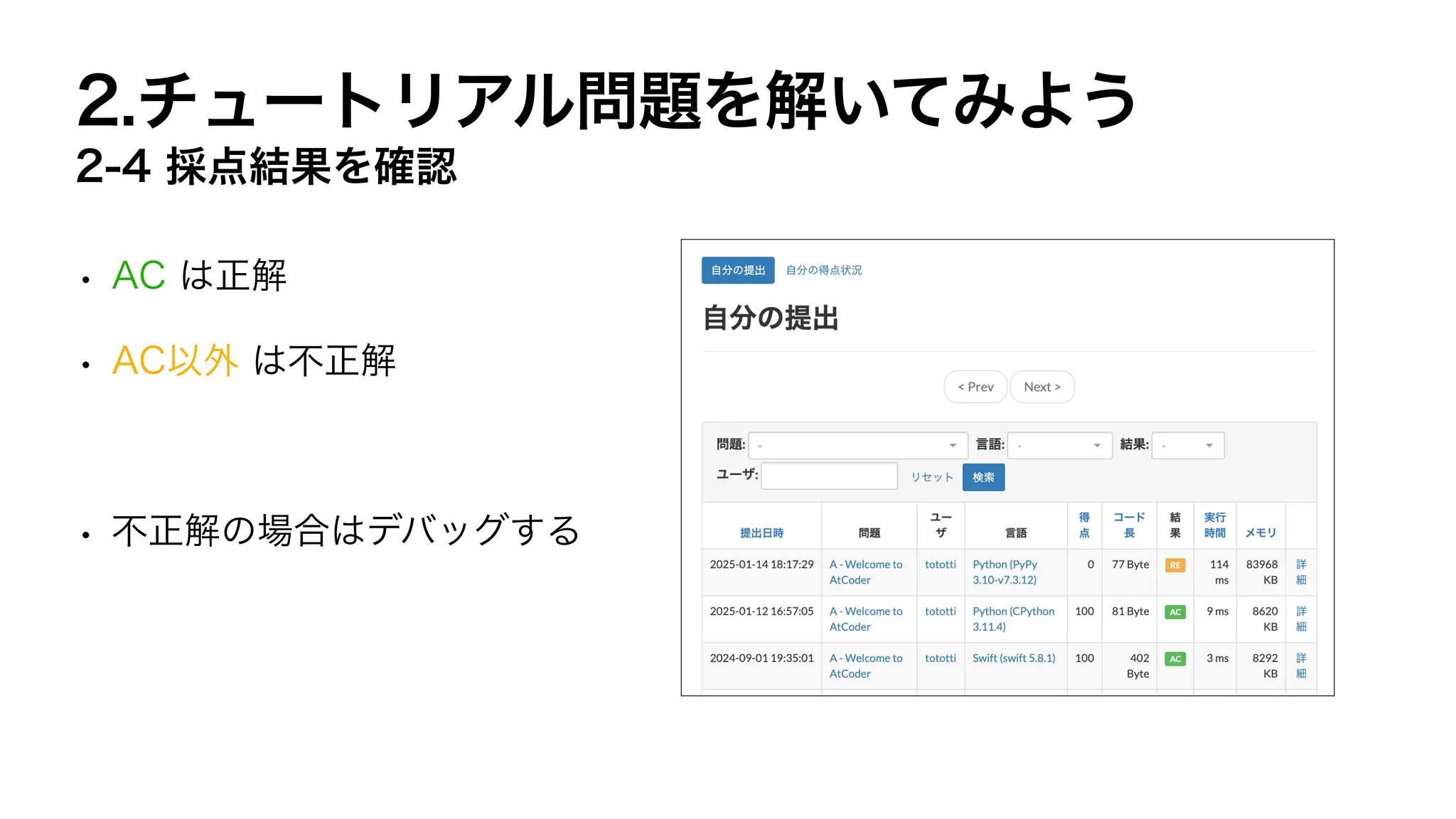The height and width of the screenshot is (819, 1456).
Task: Click Python (CPython 3.11.4) language link
Action: point(1013,619)
